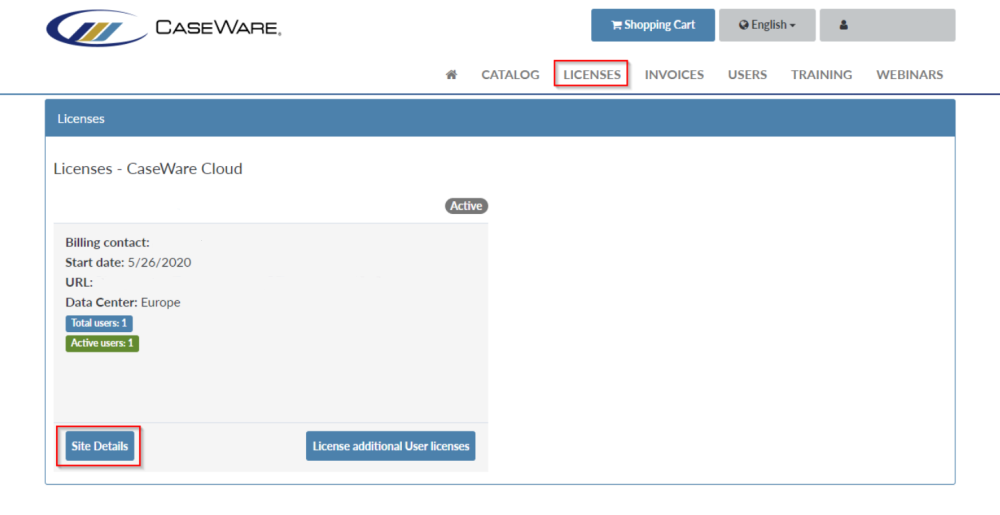Click the URL label
The image size is (1000, 515).
click(79, 282)
